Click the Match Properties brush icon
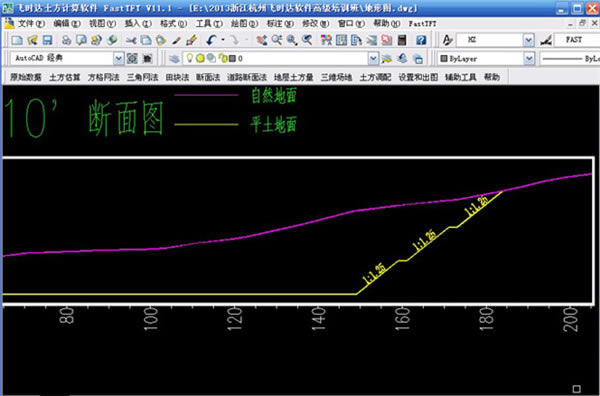Screen dimensions: 600x396 [x=176, y=40]
